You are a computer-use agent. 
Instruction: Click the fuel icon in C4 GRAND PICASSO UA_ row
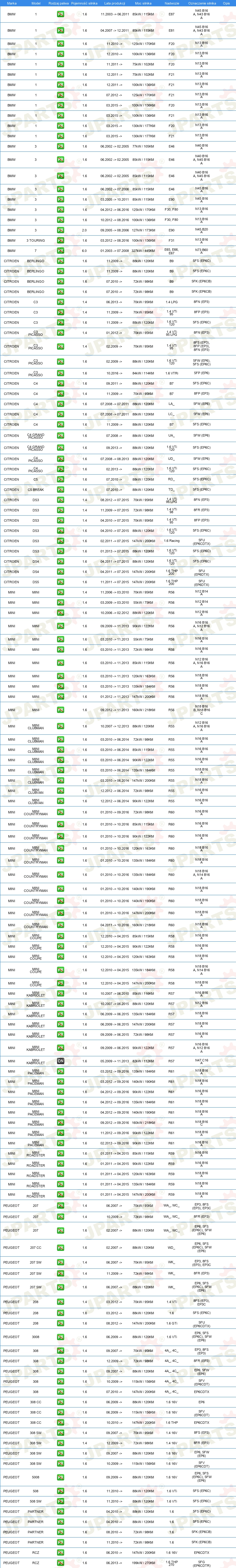pyautogui.click(x=61, y=436)
